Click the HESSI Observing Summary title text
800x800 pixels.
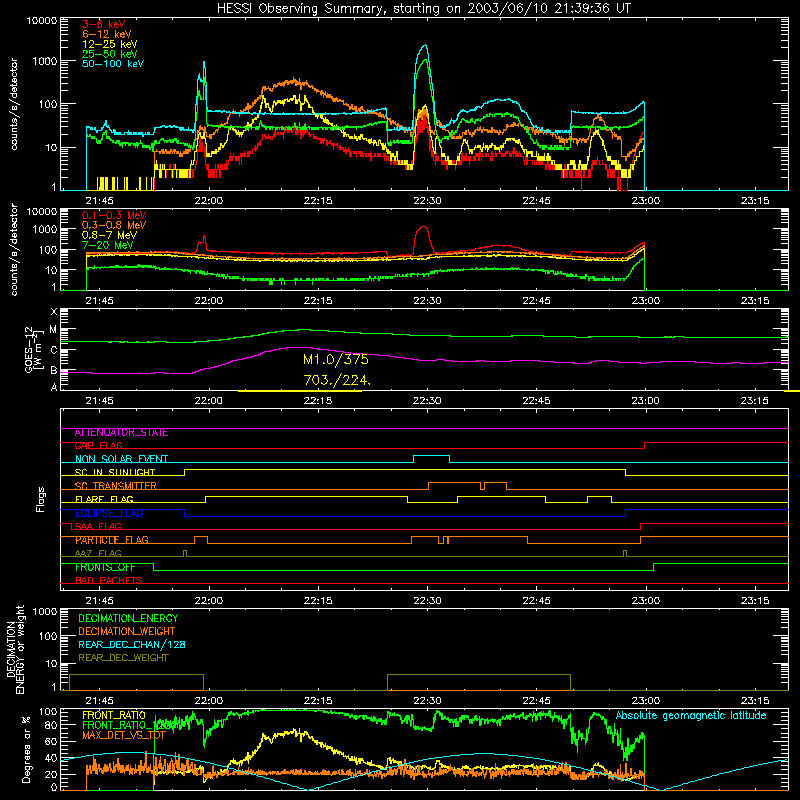[x=423, y=9]
